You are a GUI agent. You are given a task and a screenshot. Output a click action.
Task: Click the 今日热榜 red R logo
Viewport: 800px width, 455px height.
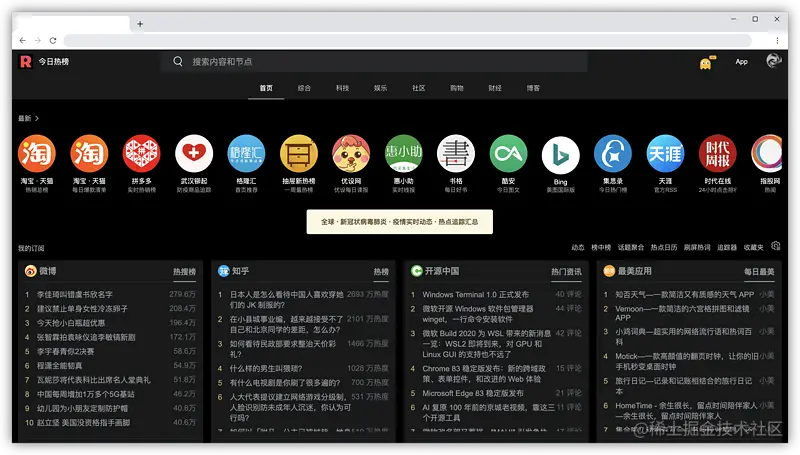point(26,62)
